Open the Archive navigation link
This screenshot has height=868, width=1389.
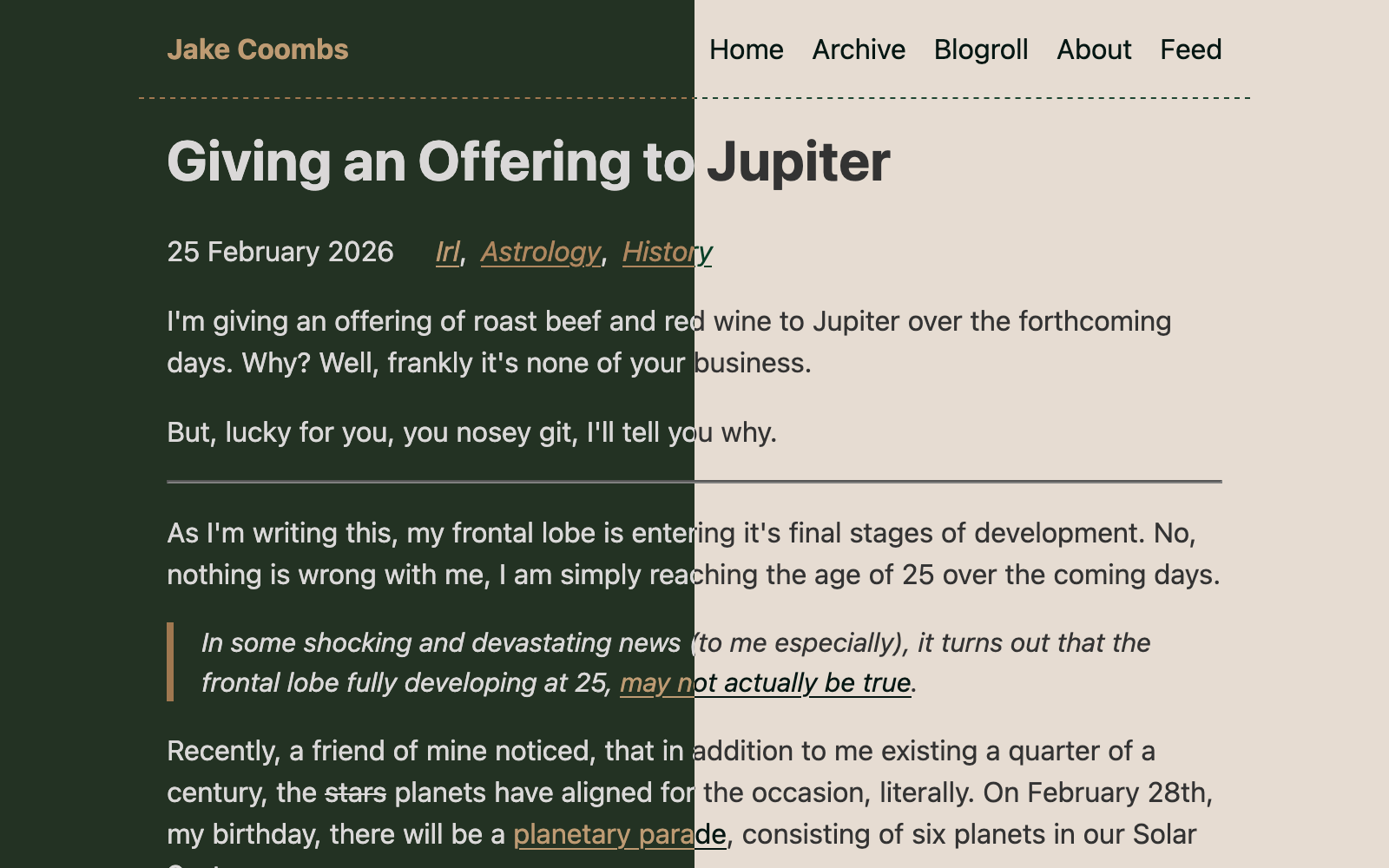click(859, 49)
